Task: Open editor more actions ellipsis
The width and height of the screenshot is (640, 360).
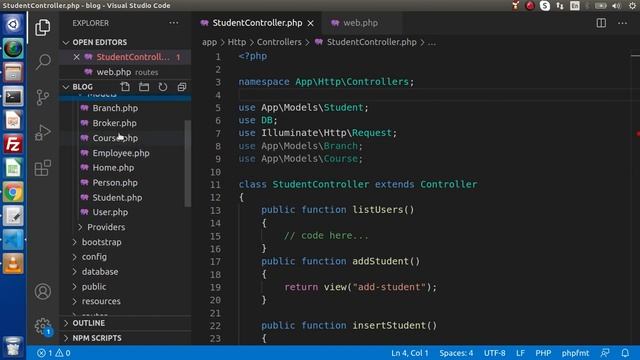Action: pos(622,23)
